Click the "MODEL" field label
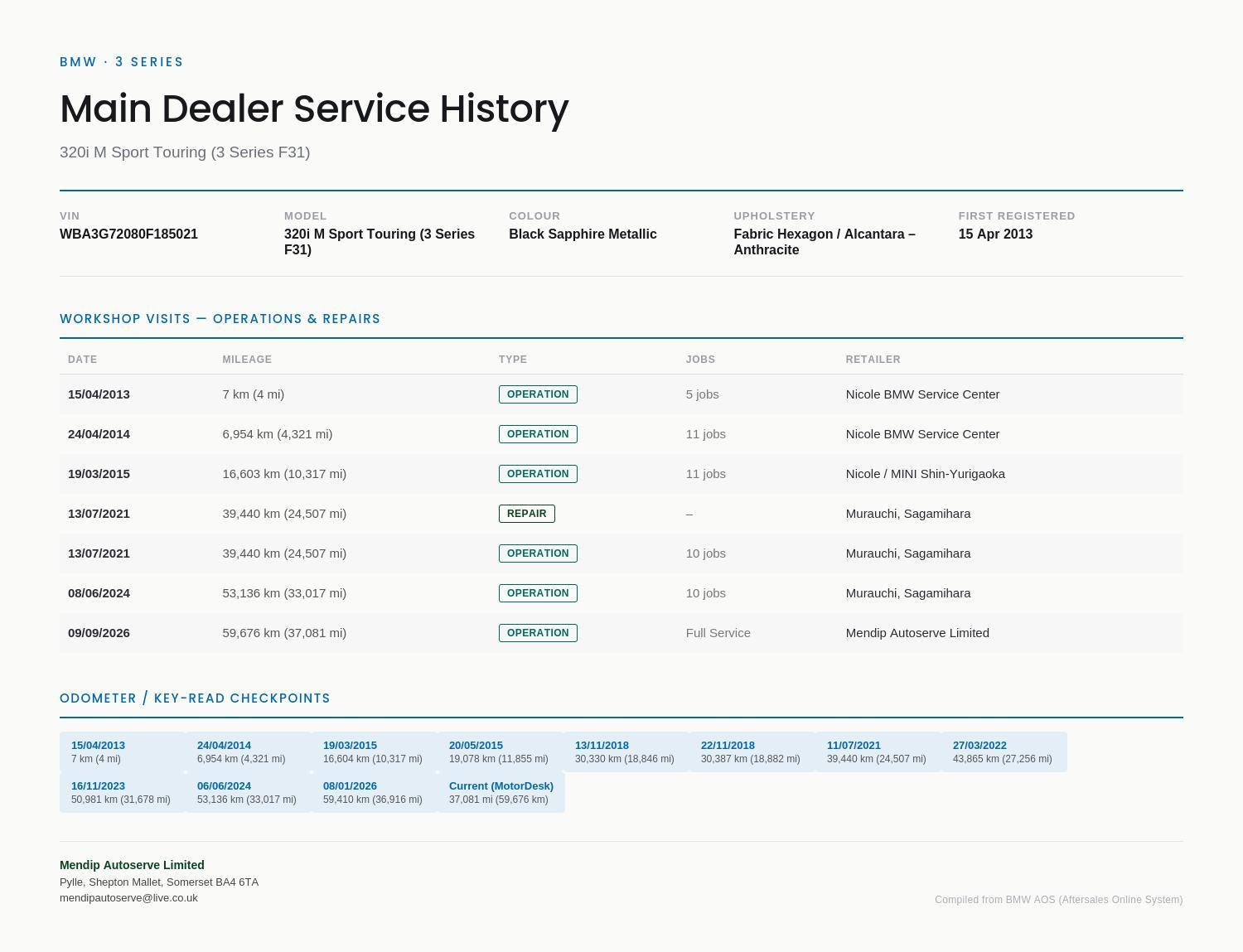Screen dimensions: 1243x952 (306, 215)
